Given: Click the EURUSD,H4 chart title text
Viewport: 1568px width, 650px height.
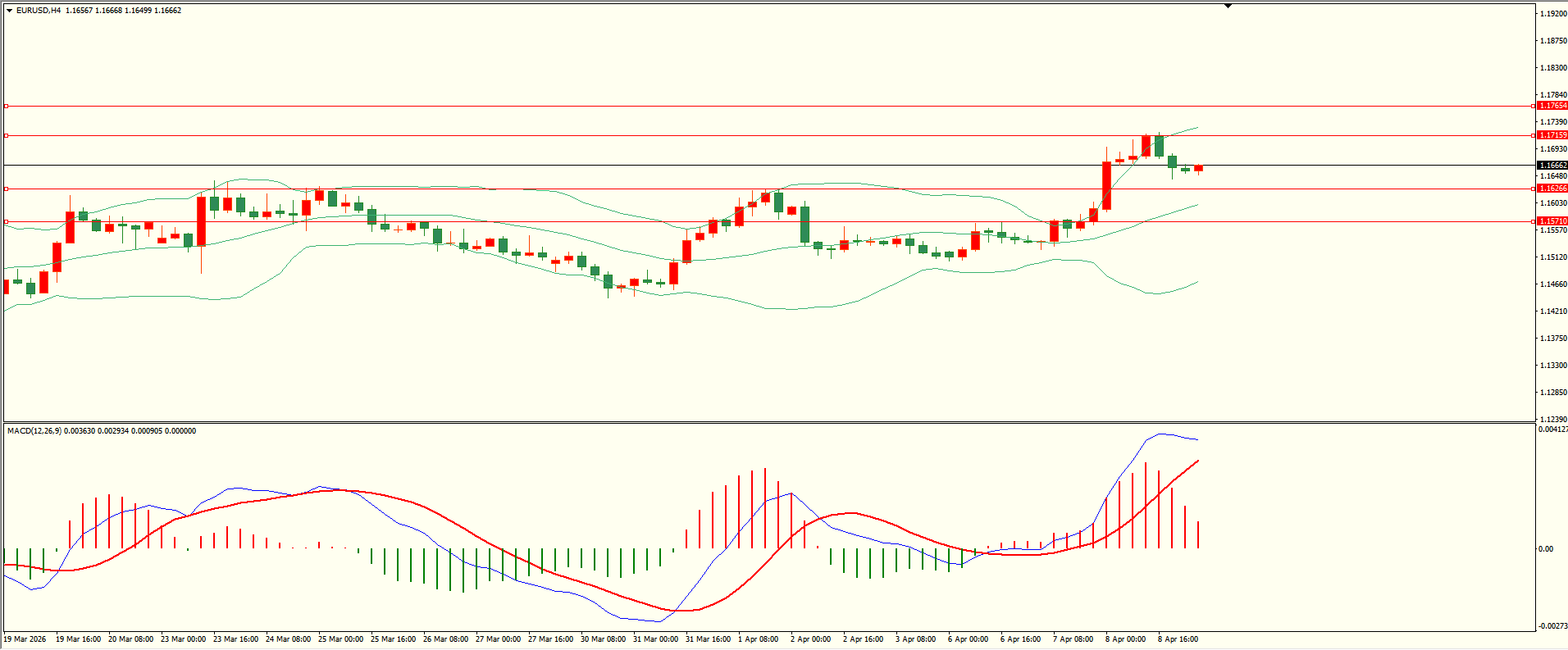Looking at the screenshot, I should click(x=39, y=11).
